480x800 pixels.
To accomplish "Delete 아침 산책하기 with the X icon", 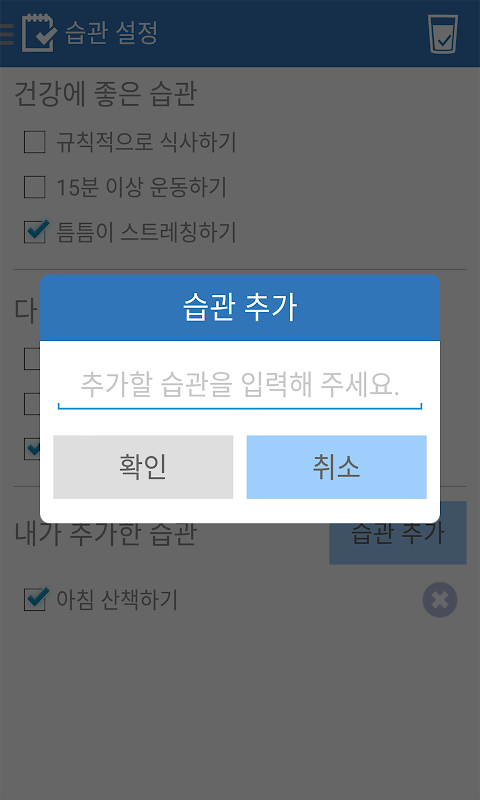I will click(440, 599).
